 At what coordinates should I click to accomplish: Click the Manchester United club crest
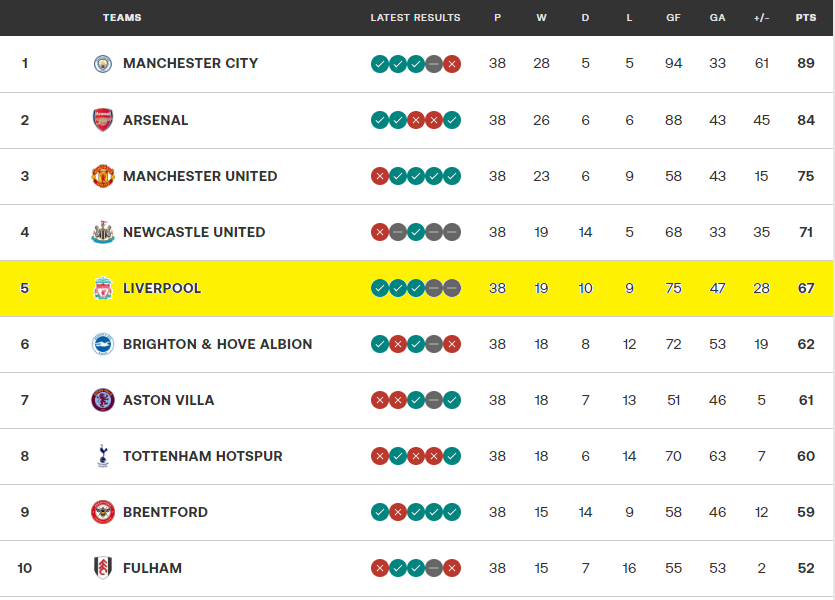103,176
